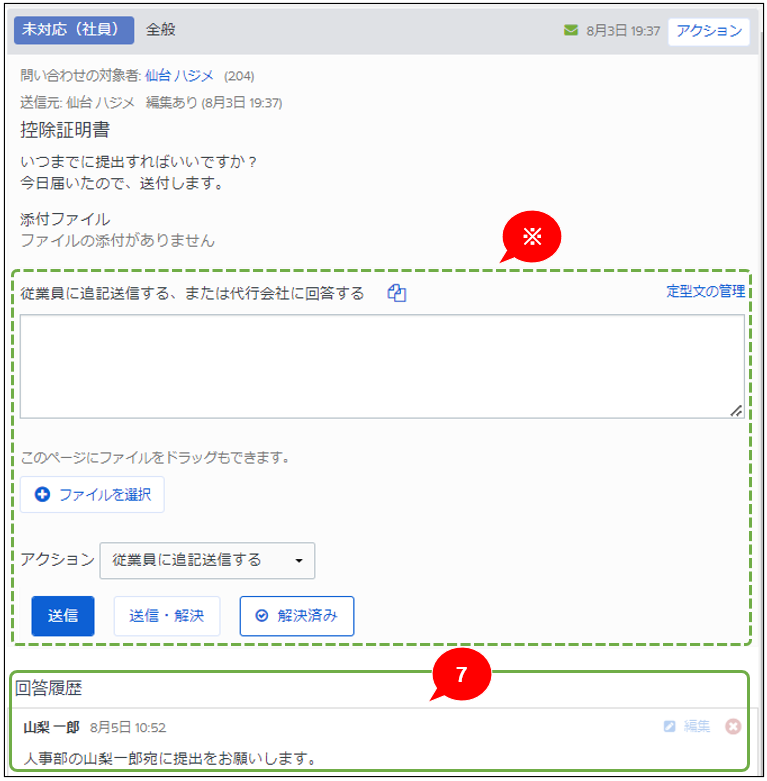Click the 8月5日 10:52 reply timestamp
The width and height of the screenshot is (767, 781).
coord(128,728)
